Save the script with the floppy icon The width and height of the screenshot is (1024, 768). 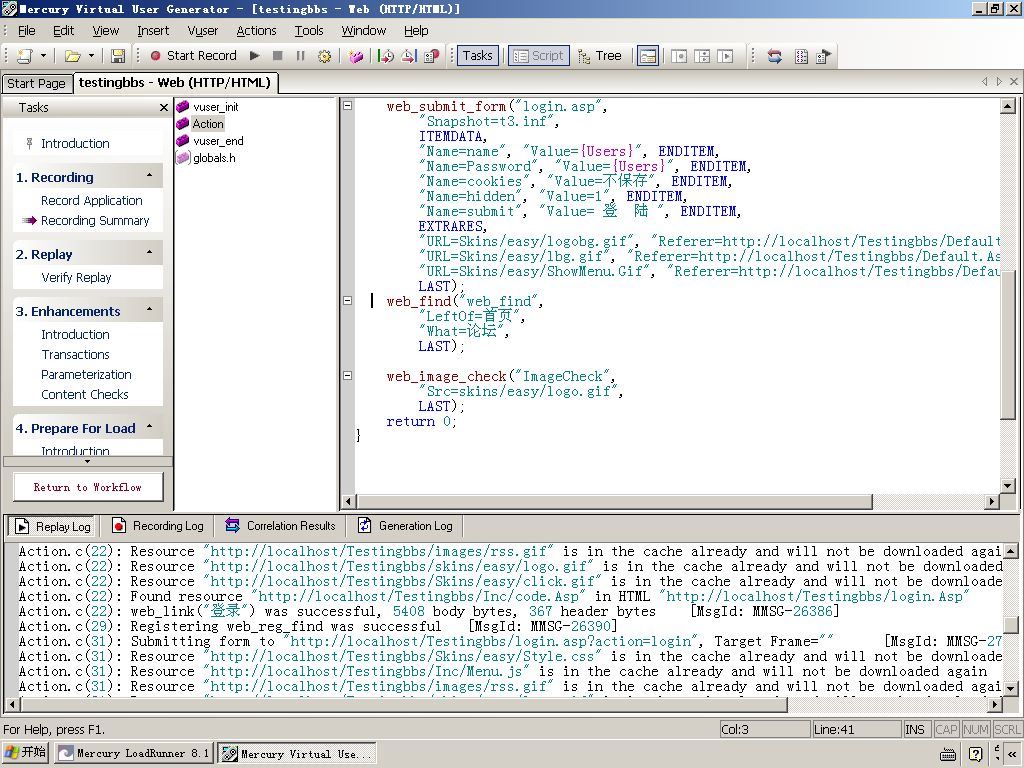coord(118,56)
